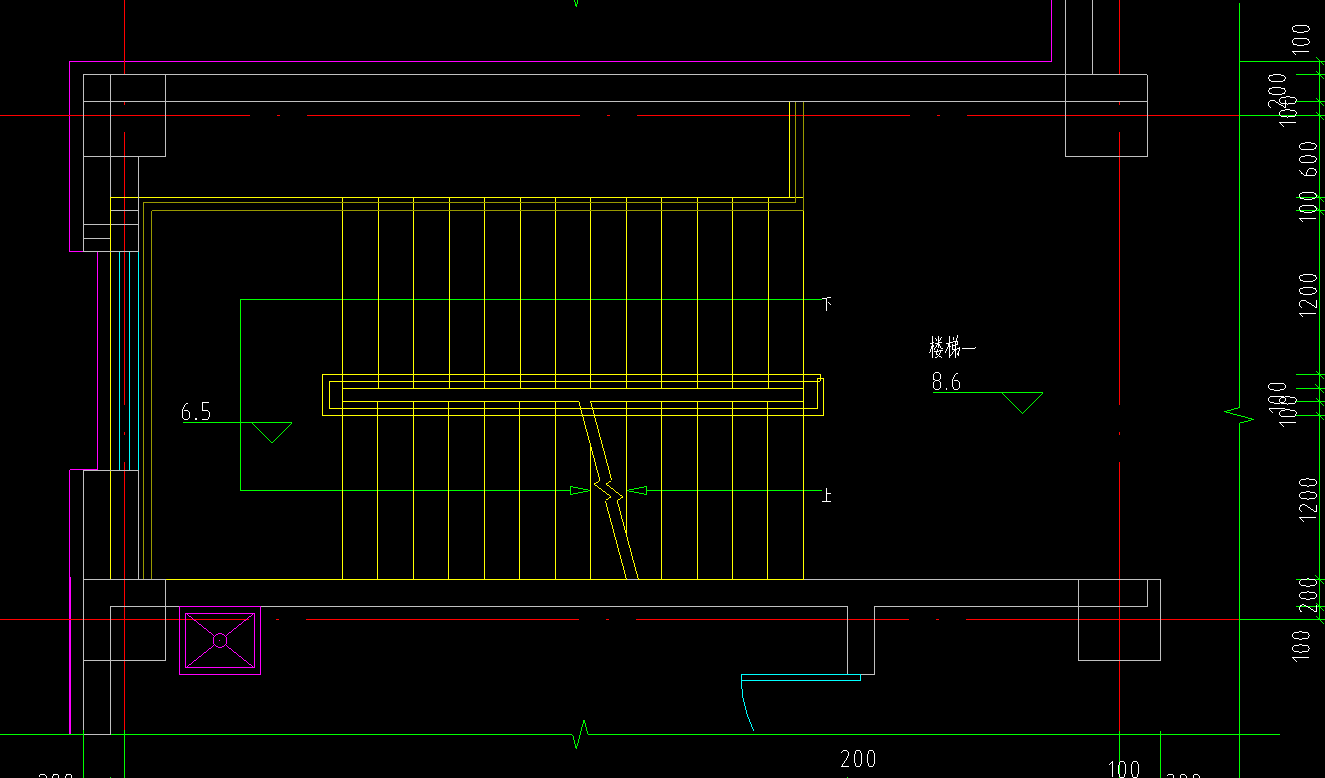The width and height of the screenshot is (1325, 778).
Task: Click the elevation triangle marker beneath 8.6
Action: (x=1023, y=403)
